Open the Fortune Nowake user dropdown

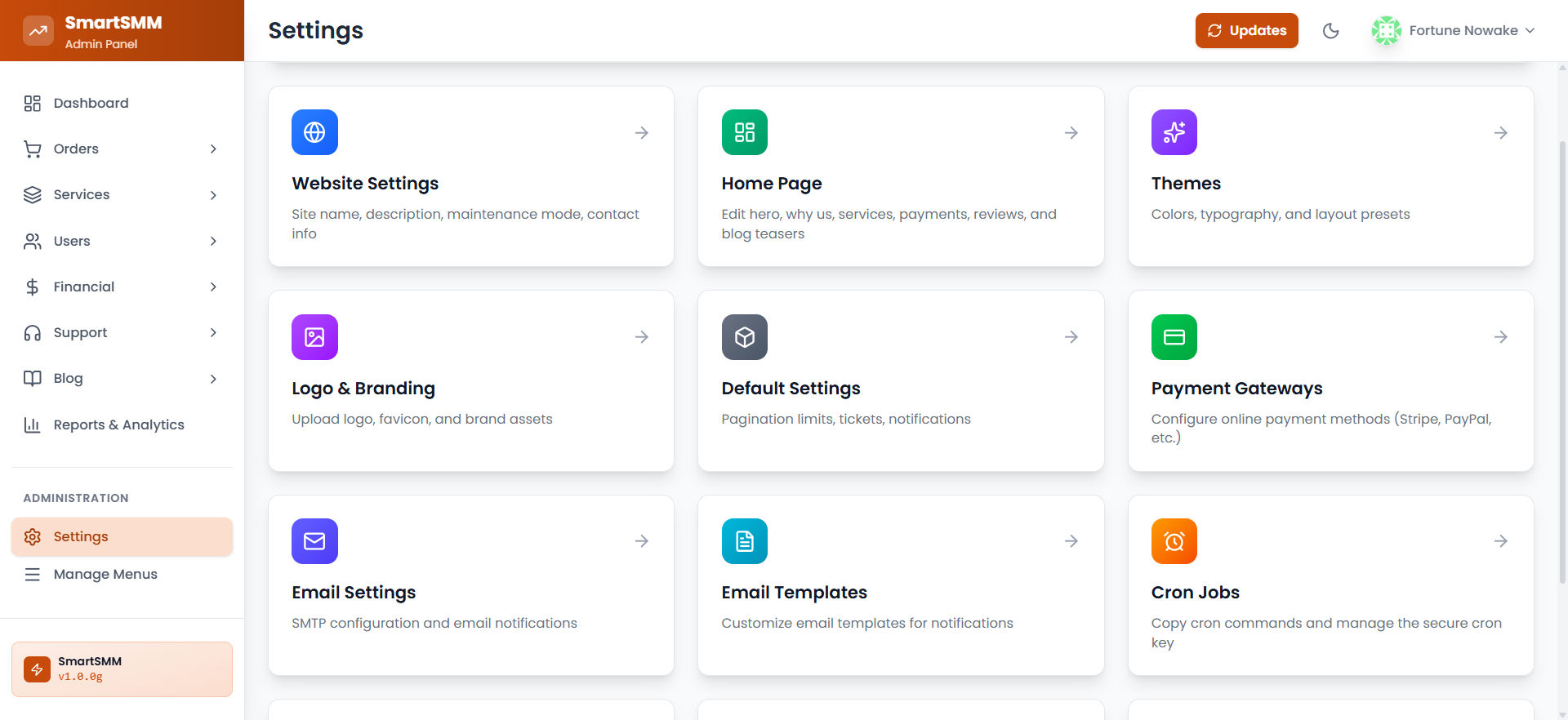click(1454, 31)
